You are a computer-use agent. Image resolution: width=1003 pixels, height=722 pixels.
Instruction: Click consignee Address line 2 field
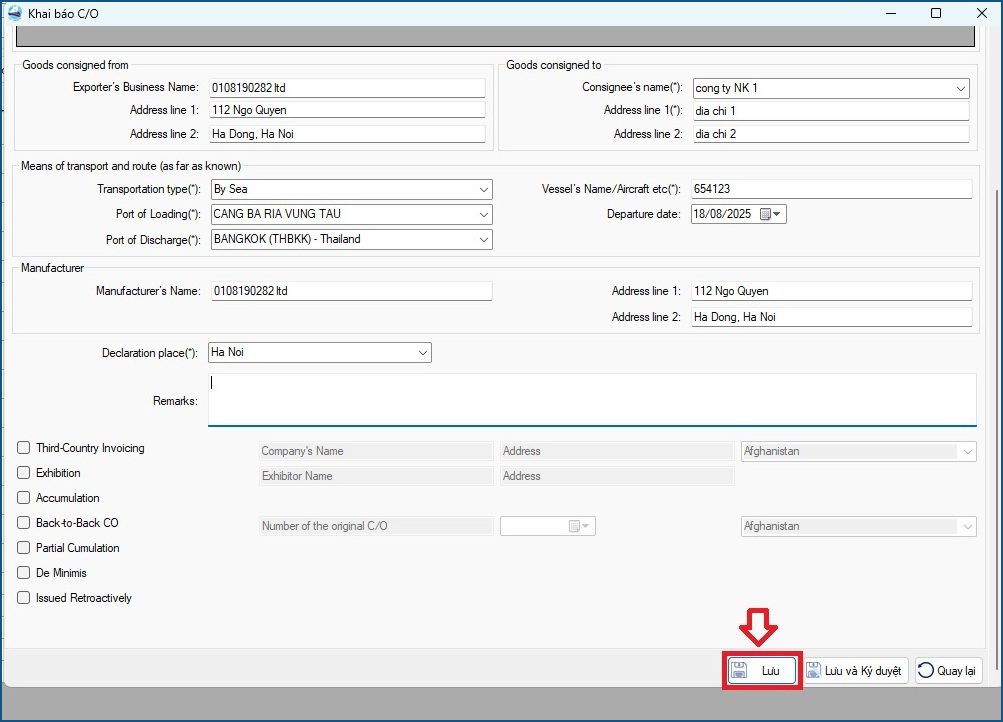(x=831, y=134)
